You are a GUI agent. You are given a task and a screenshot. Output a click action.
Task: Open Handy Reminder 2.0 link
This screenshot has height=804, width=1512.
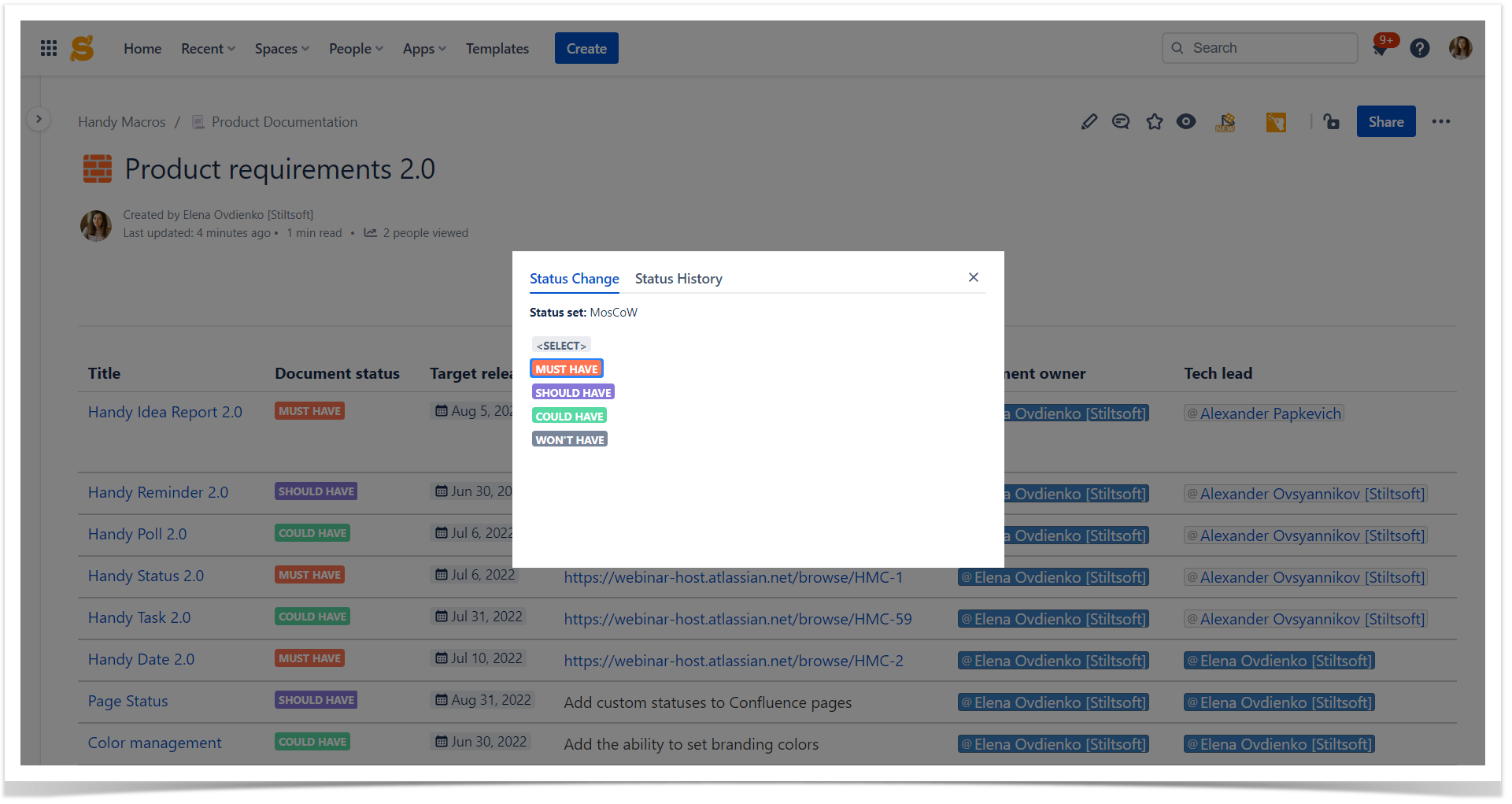click(158, 492)
